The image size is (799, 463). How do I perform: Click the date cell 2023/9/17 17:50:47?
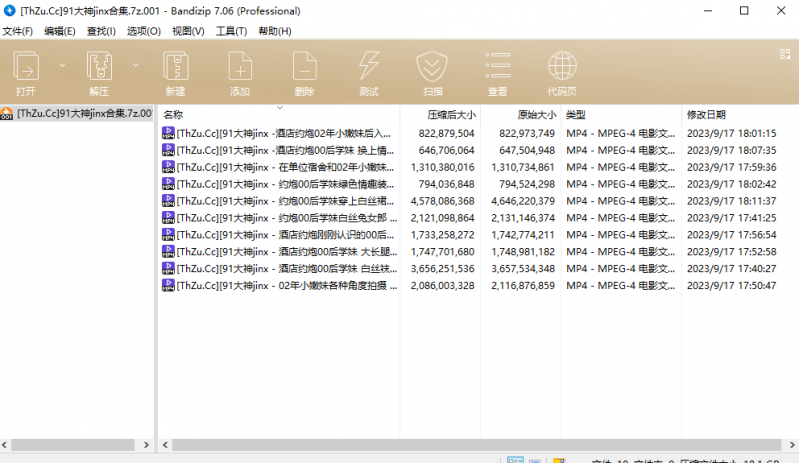click(731, 286)
